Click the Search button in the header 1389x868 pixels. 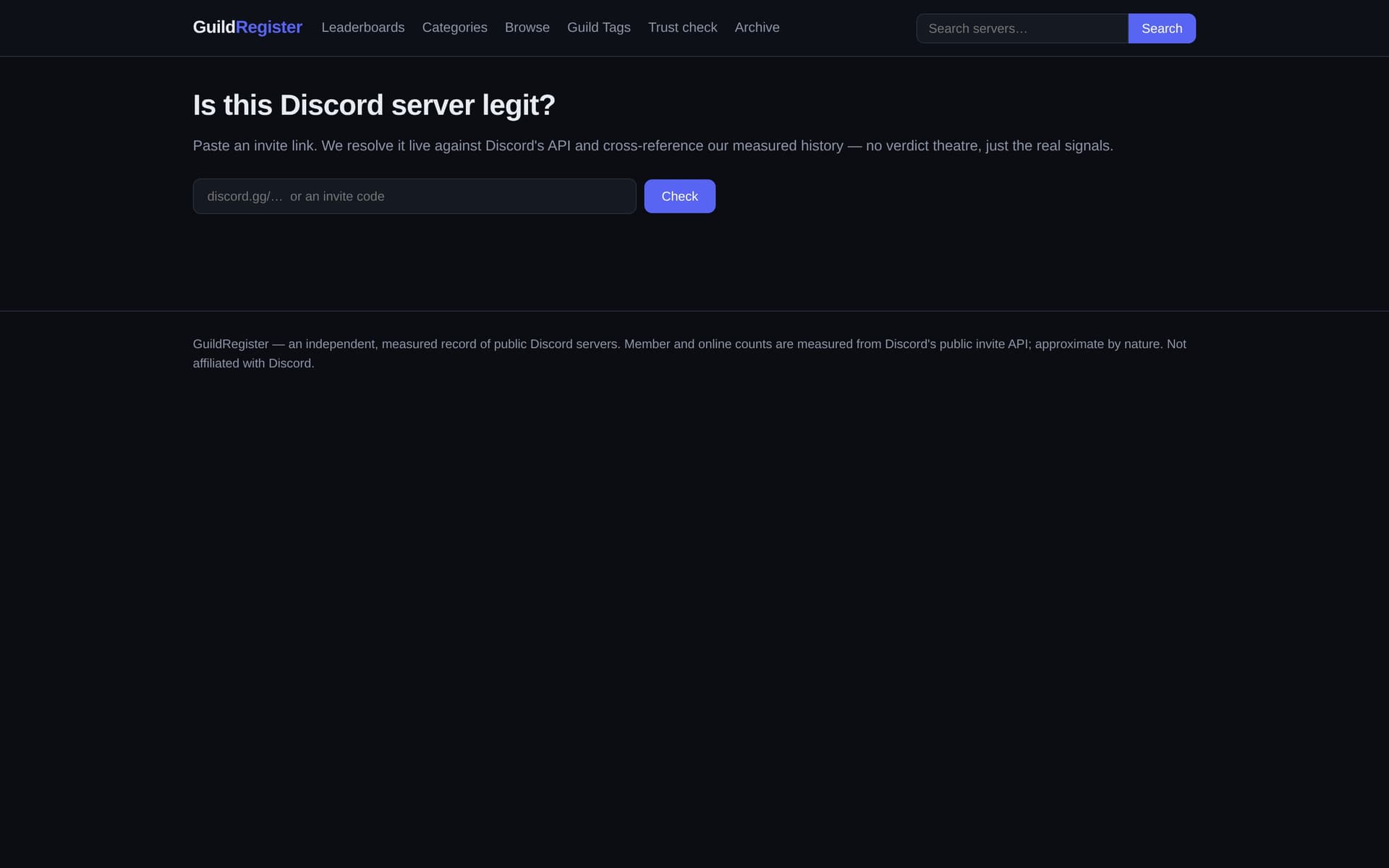[1162, 28]
